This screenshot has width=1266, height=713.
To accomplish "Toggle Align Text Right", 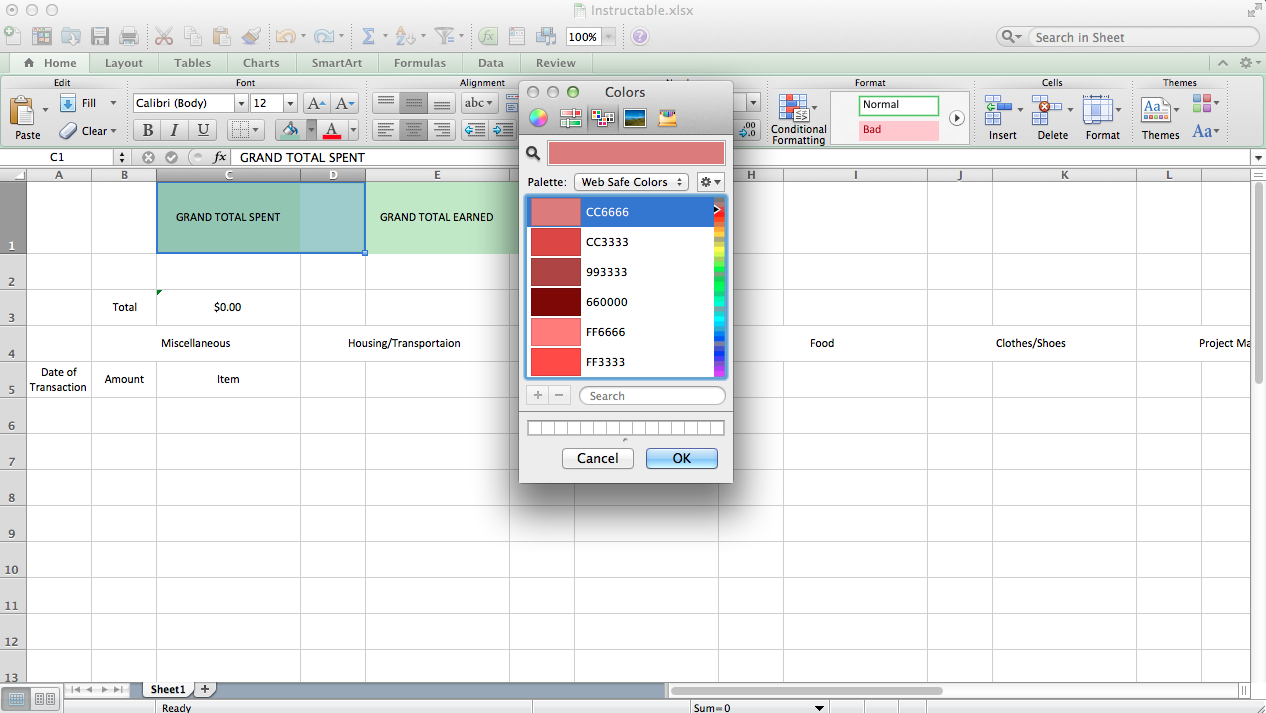I will pos(442,130).
